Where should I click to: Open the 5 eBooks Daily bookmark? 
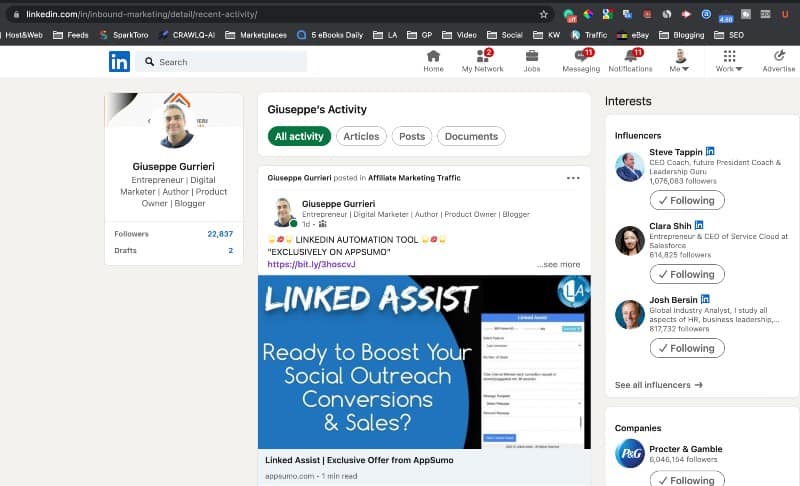[330, 35]
